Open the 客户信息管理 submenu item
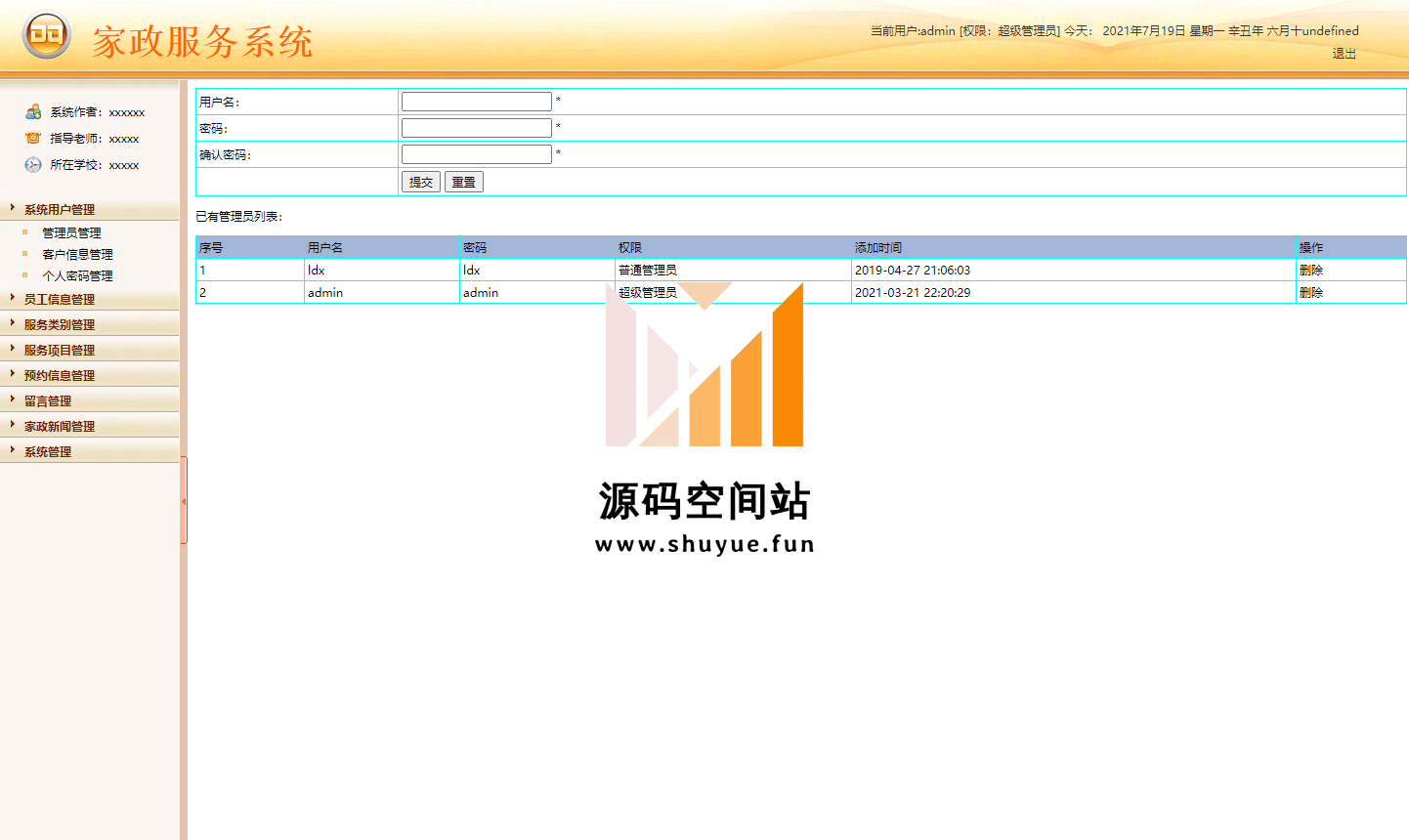 (x=77, y=254)
